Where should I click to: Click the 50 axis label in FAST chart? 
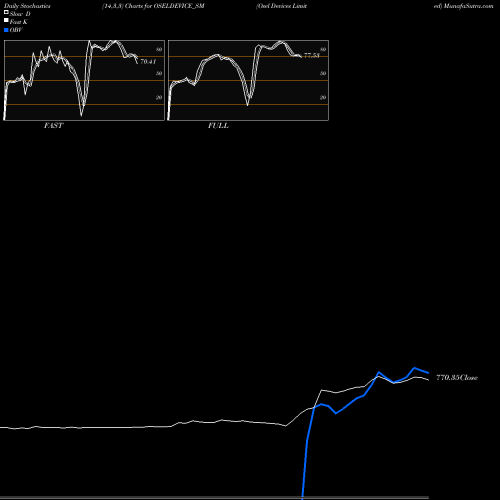click(159, 73)
